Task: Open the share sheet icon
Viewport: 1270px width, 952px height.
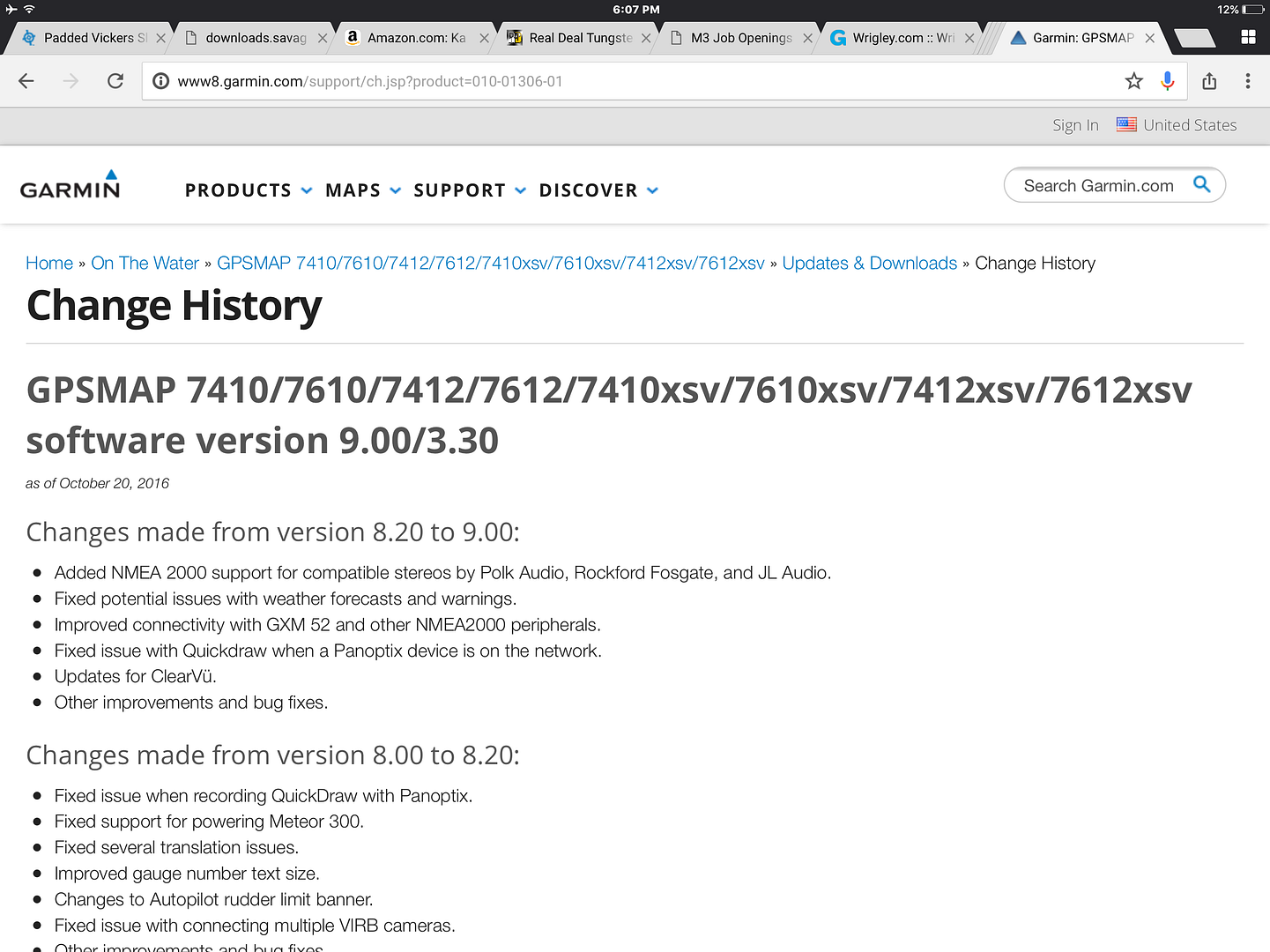Action: (x=1209, y=81)
